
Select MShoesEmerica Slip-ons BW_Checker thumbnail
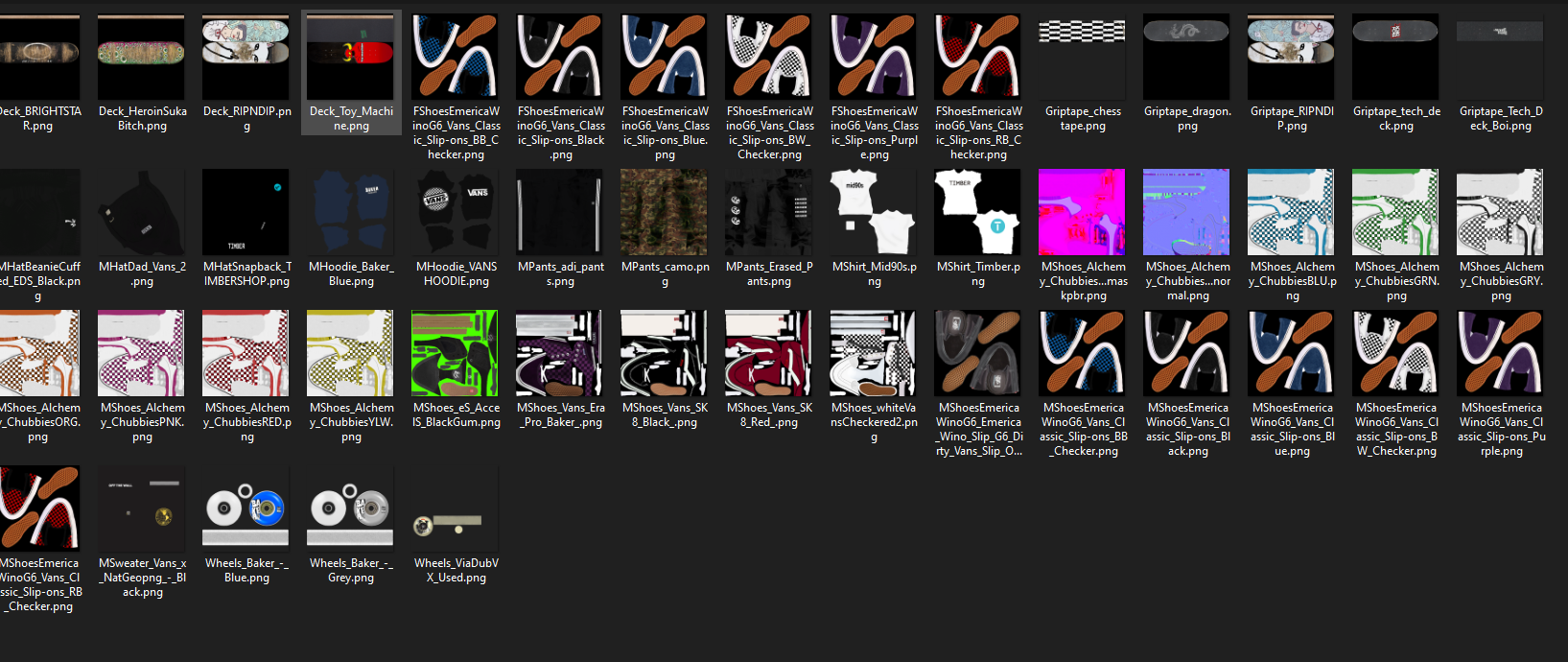(x=1396, y=354)
